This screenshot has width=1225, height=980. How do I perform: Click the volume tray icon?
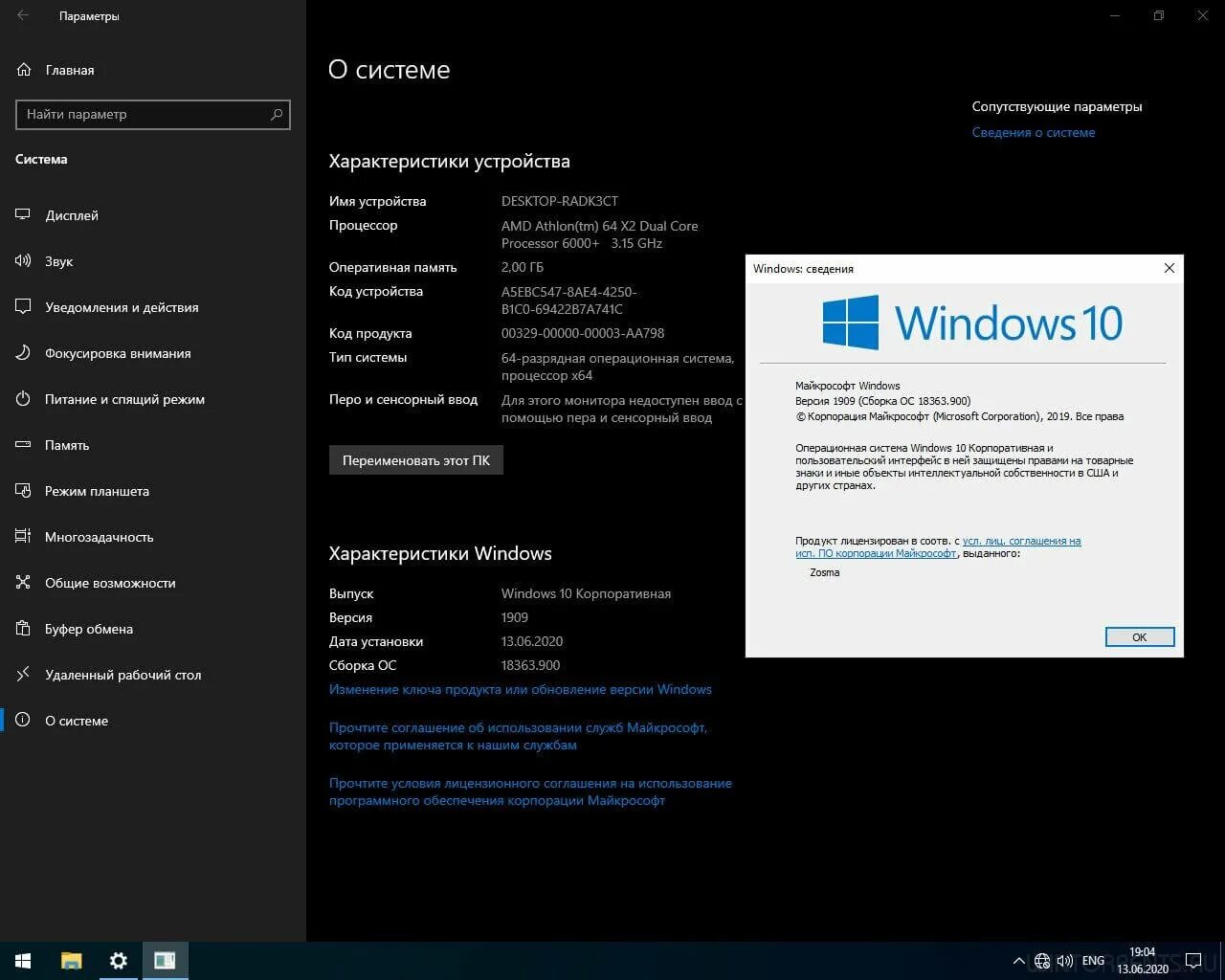[x=1064, y=961]
